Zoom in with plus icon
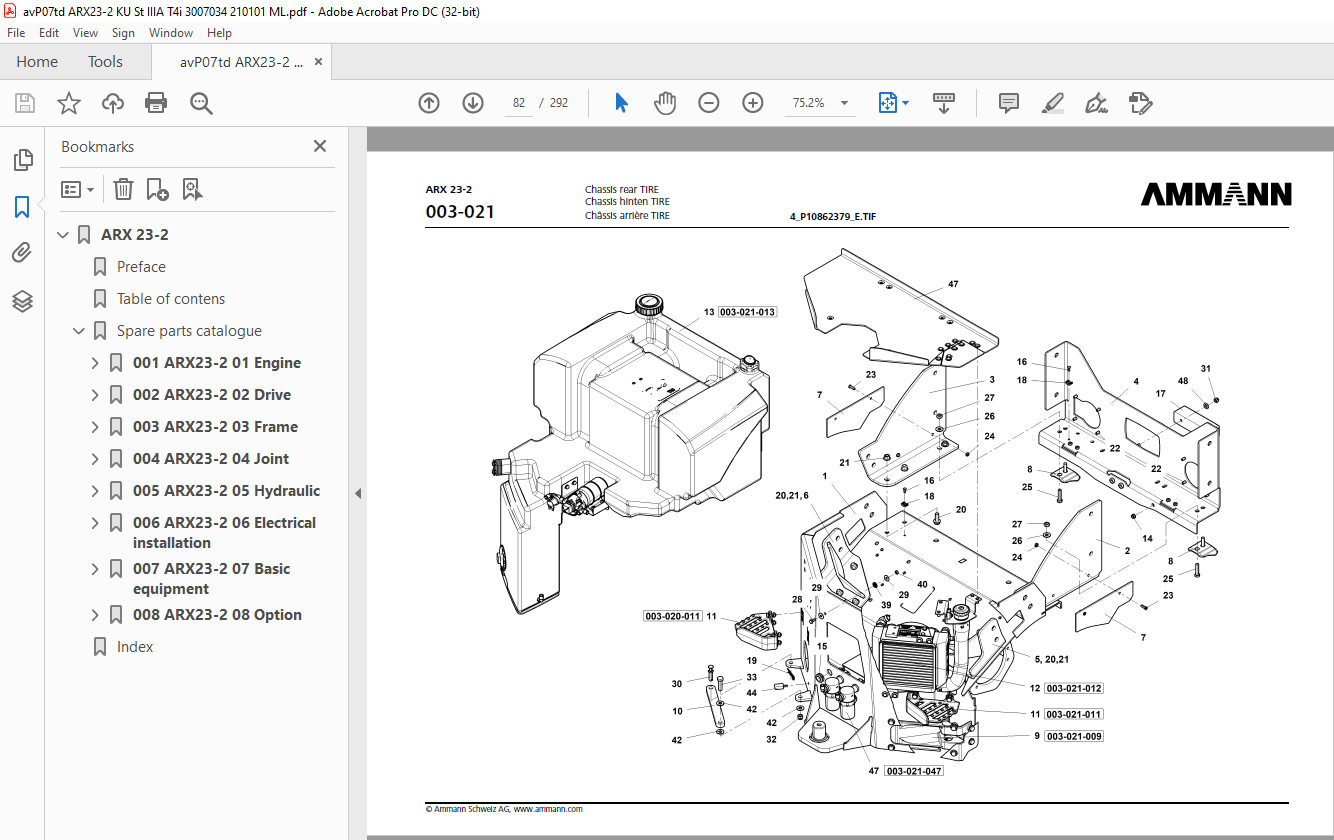Viewport: 1334px width, 840px height. [753, 103]
